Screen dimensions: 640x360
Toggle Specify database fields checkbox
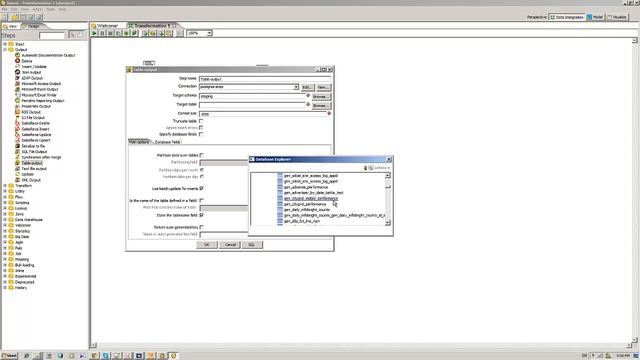click(201, 134)
